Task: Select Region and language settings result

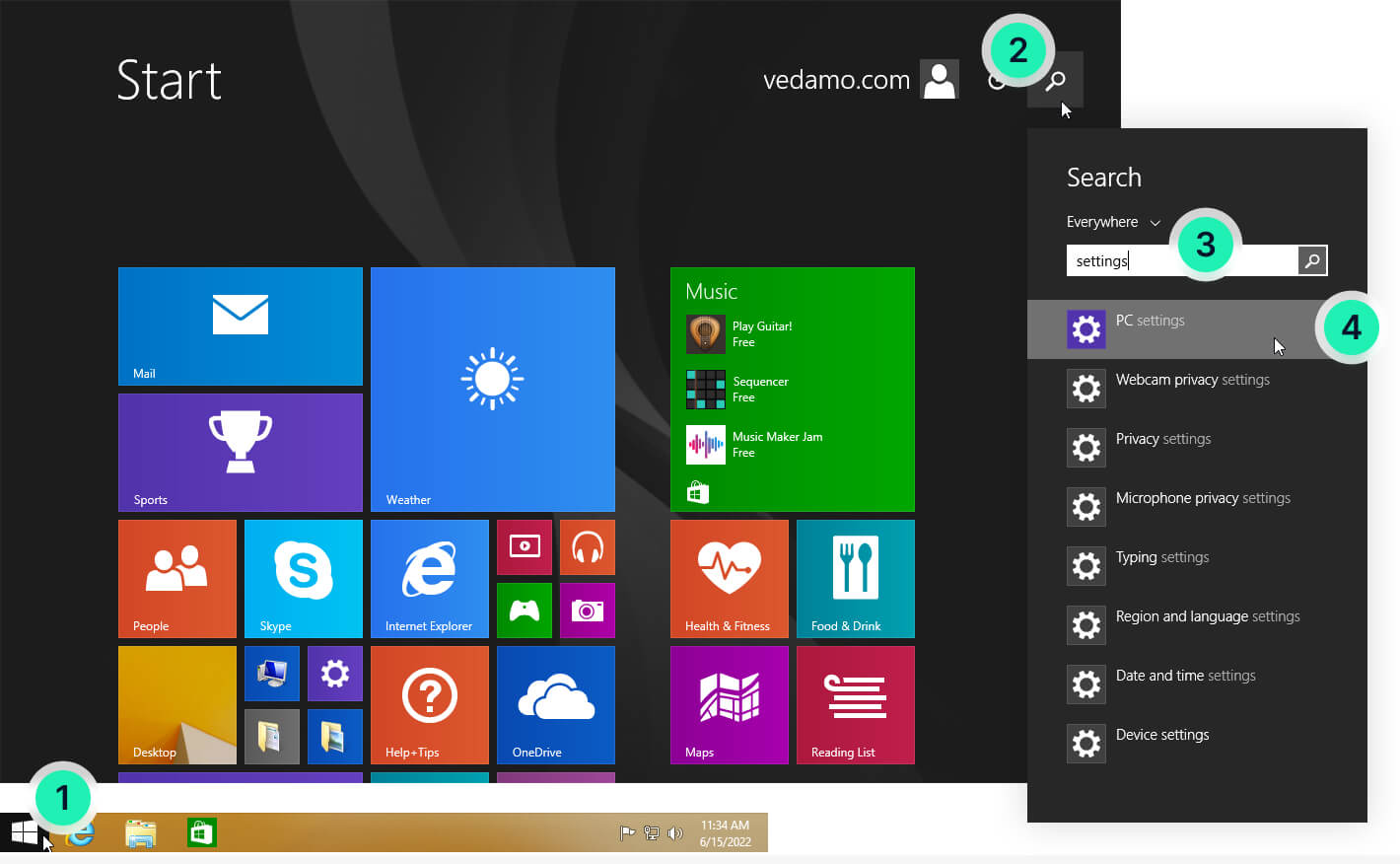Action: (1197, 625)
